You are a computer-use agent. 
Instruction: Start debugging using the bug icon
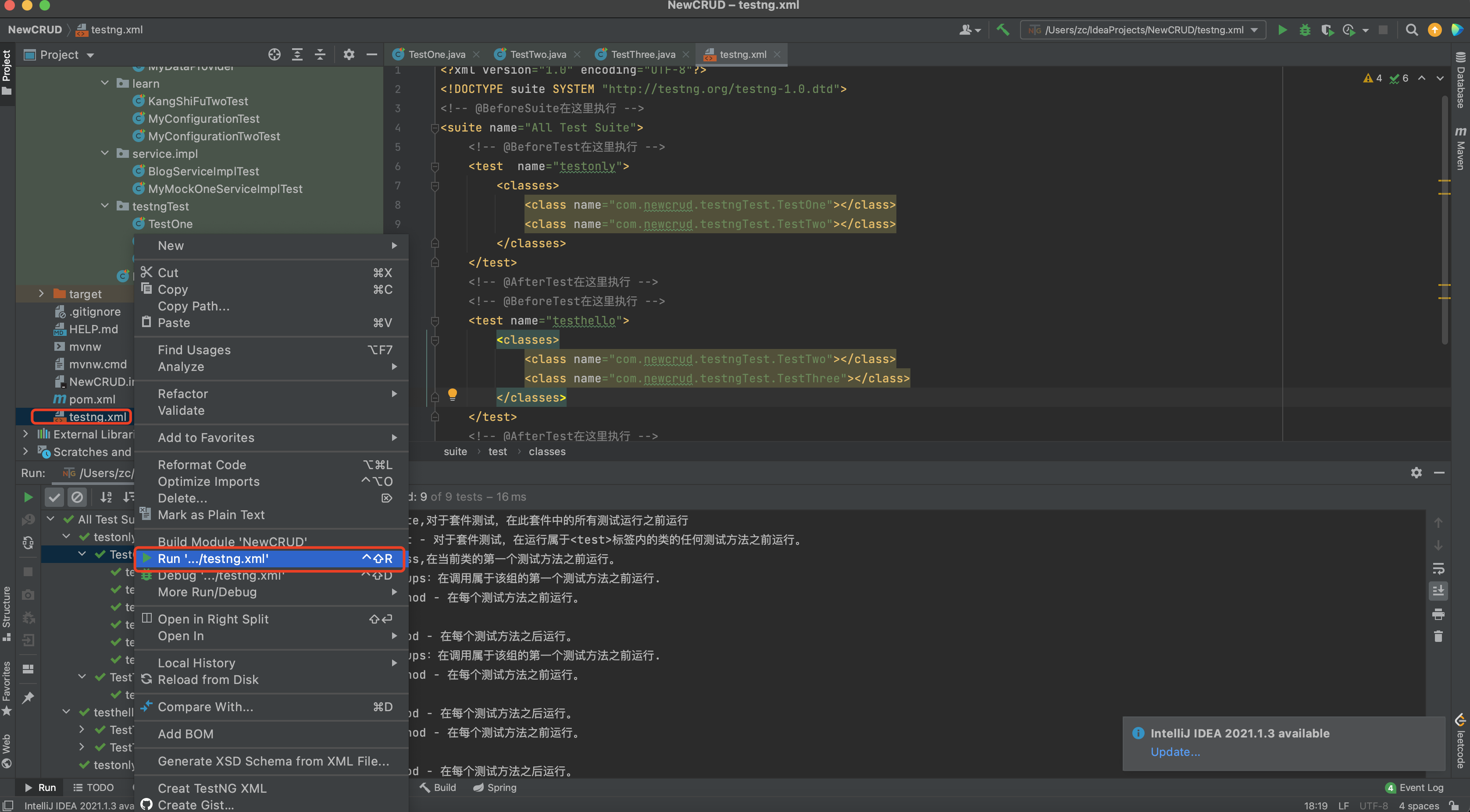point(1305,30)
